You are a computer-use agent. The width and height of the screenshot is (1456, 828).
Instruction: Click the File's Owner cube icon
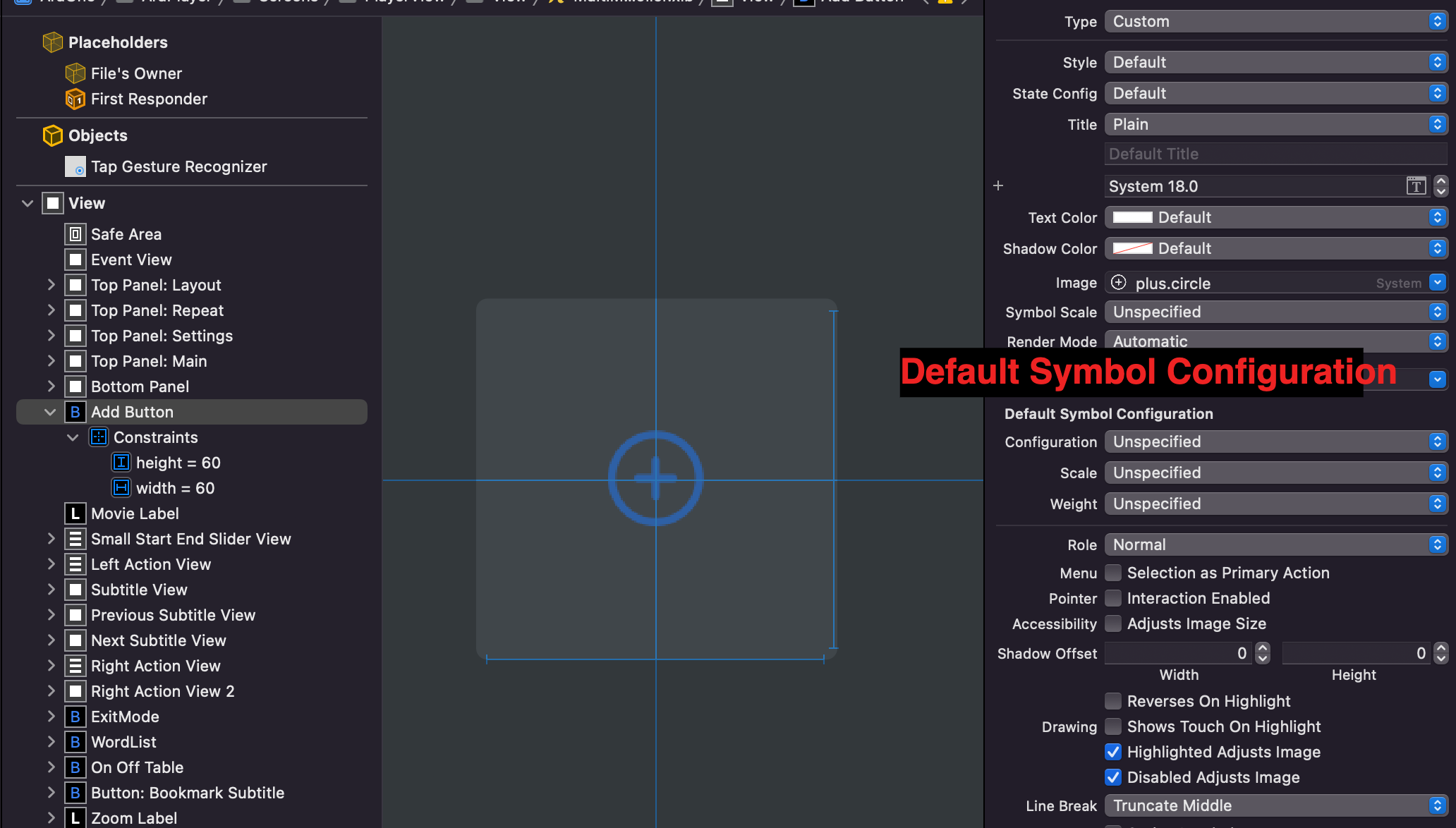pos(75,73)
